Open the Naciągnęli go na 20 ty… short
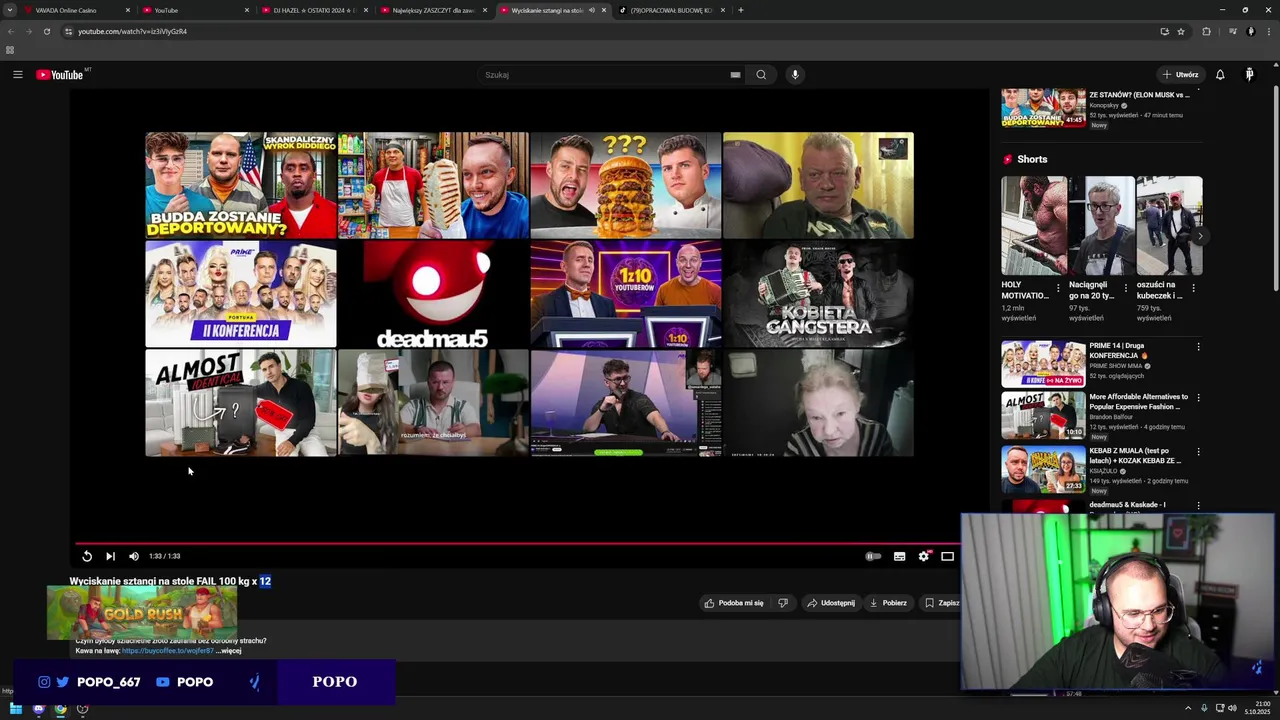This screenshot has height=720, width=1280. [x=1102, y=226]
